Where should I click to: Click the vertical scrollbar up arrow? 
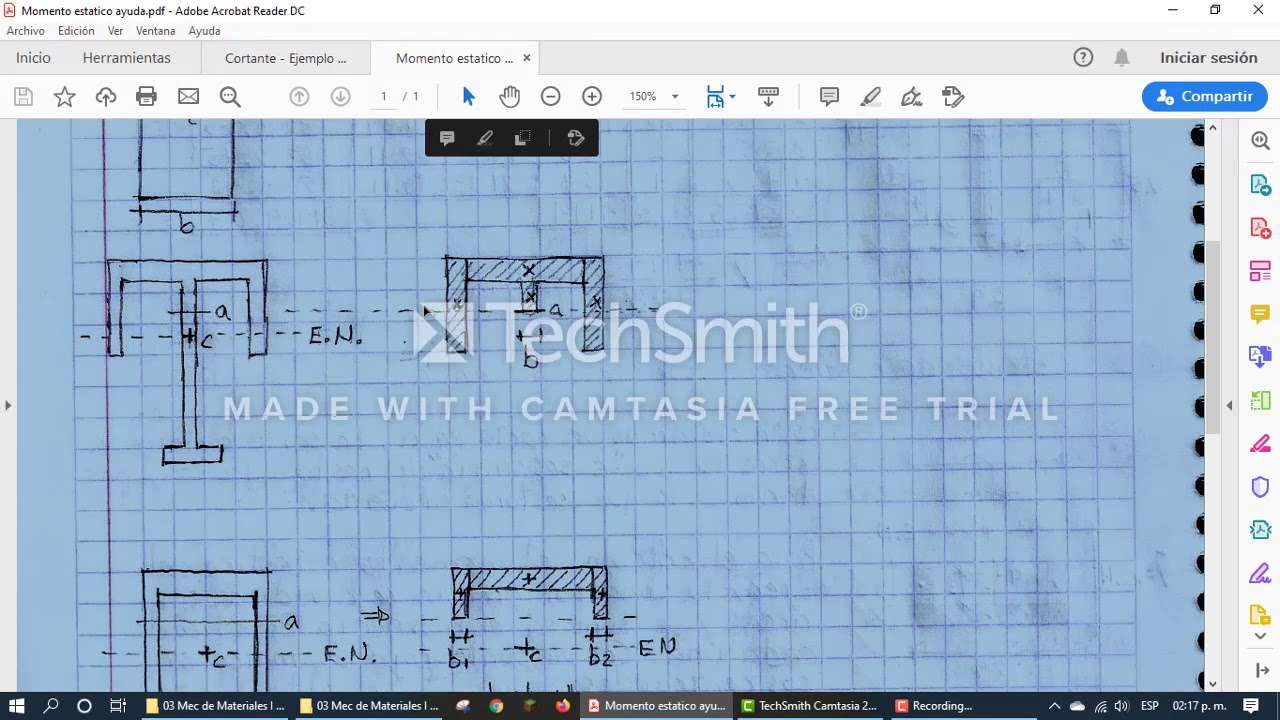click(1213, 128)
